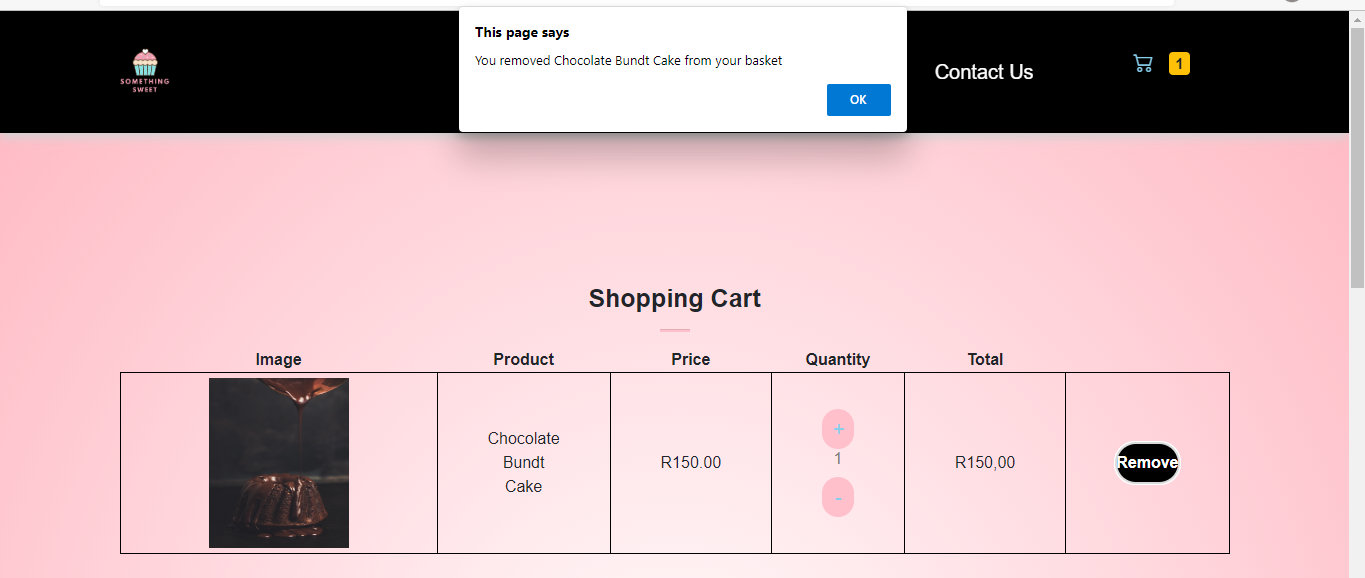Screen dimensions: 1365x578
Task: Click the yellow cart item count badge
Action: click(1179, 63)
